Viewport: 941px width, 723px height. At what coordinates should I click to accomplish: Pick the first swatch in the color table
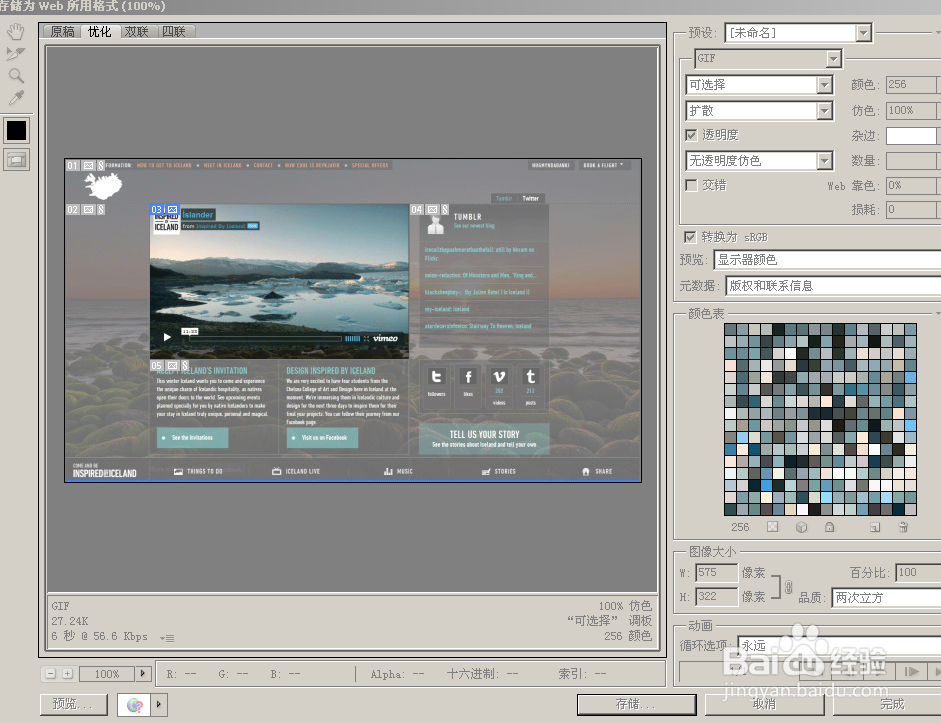pyautogui.click(x=730, y=329)
